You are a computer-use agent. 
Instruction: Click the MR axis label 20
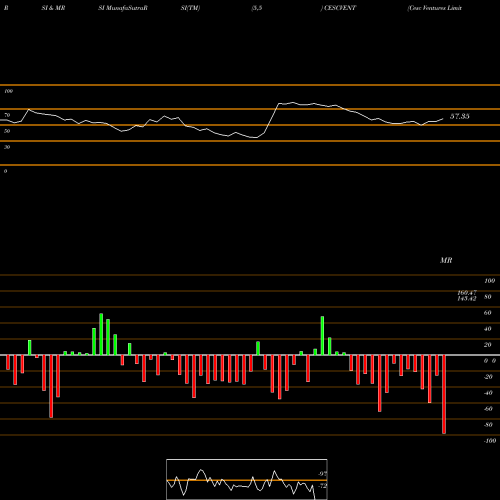click(487, 345)
